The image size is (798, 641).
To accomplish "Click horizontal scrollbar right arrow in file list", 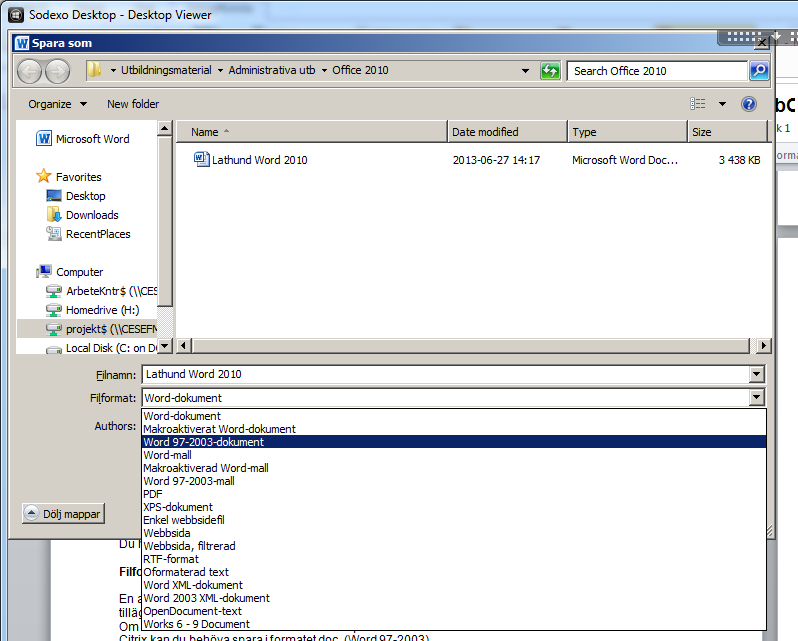I will pyautogui.click(x=763, y=346).
